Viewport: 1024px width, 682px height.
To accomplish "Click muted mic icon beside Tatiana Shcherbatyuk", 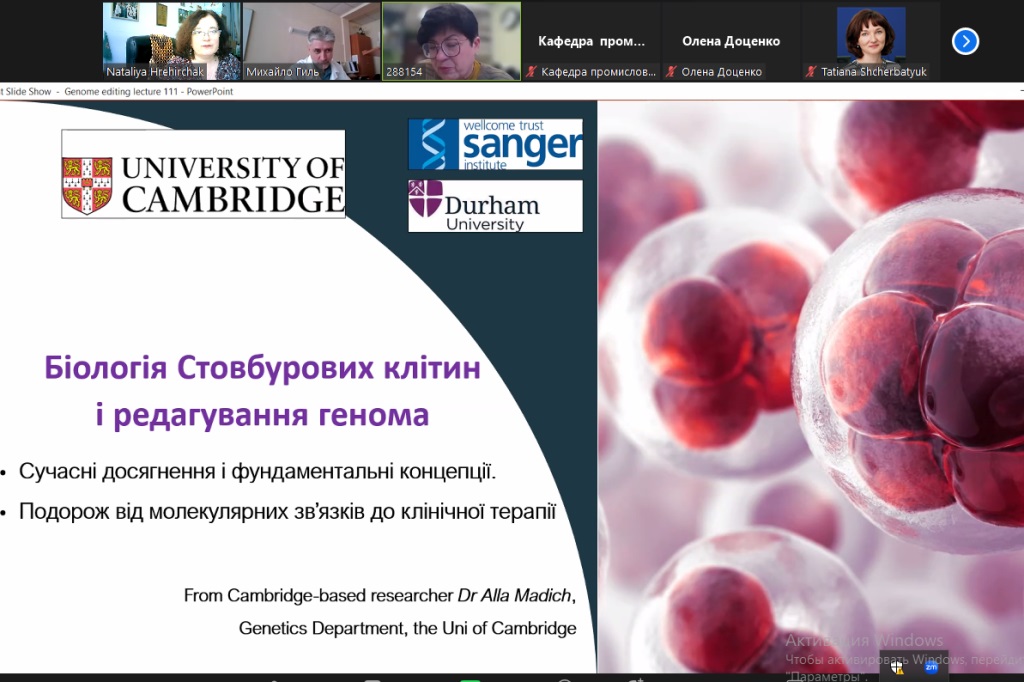I will (x=812, y=72).
